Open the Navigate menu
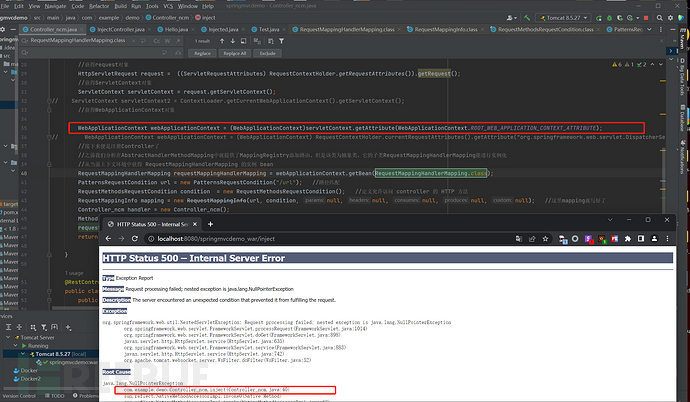 (55, 6)
